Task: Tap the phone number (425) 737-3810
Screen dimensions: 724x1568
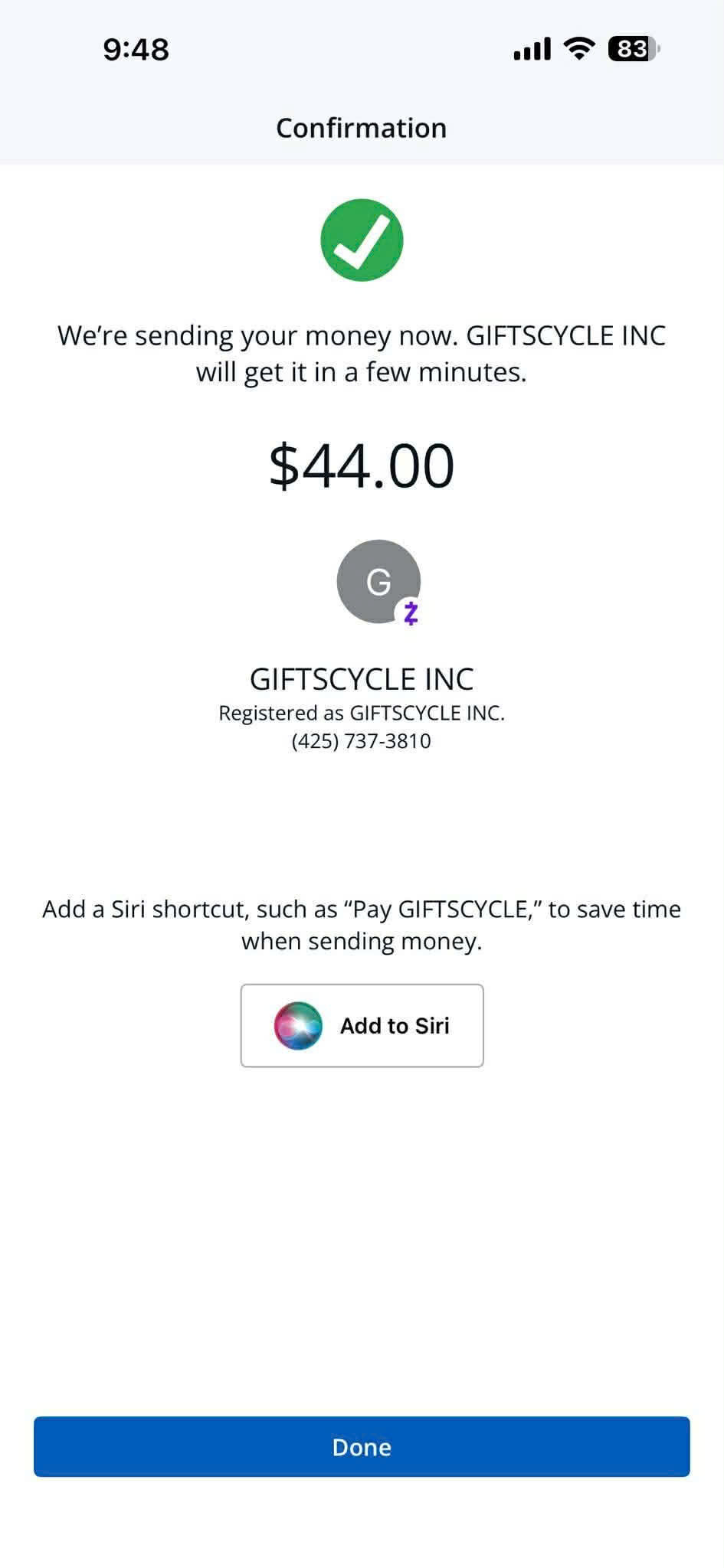Action: click(362, 741)
